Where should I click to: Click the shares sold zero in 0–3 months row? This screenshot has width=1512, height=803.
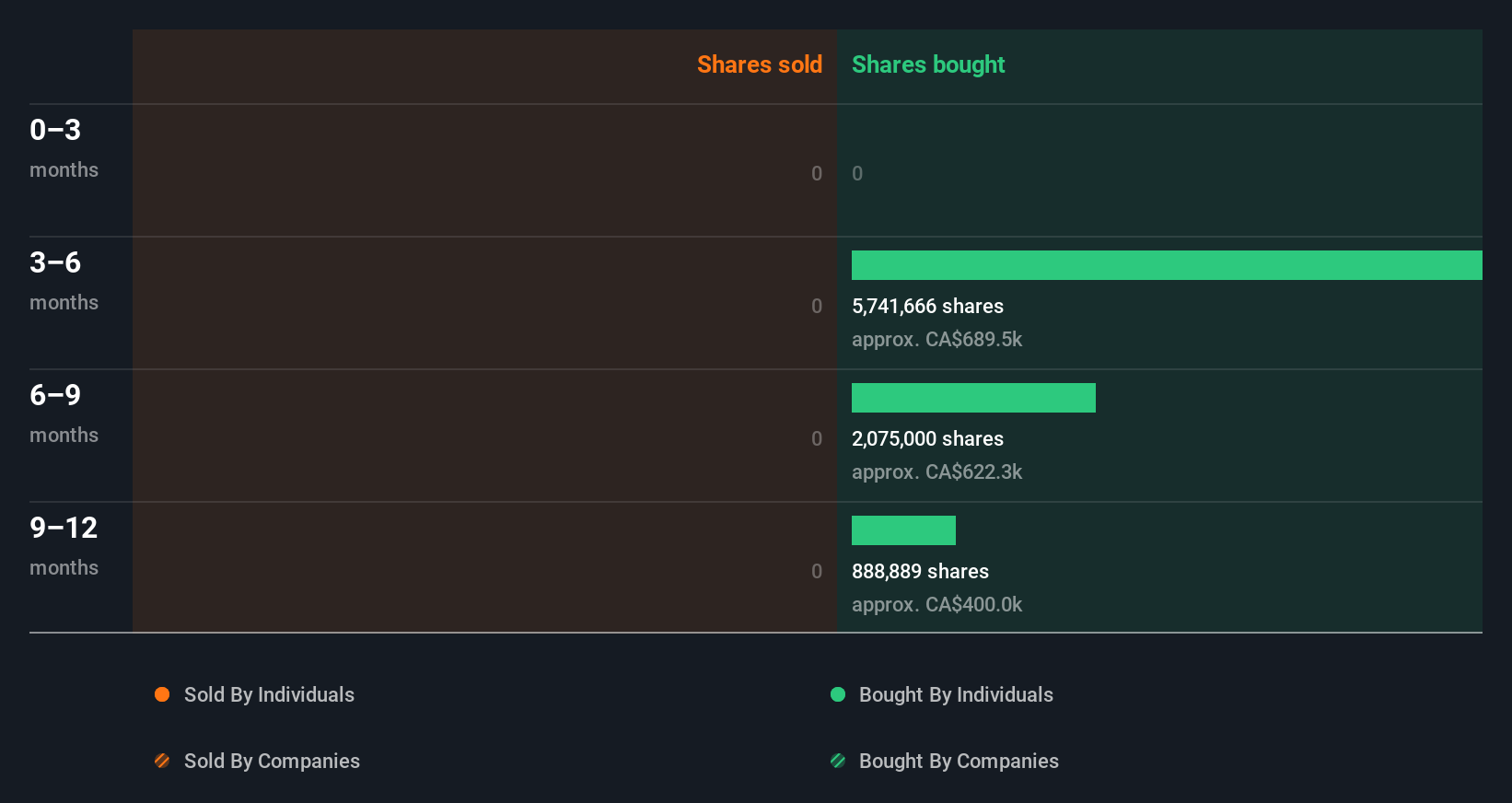click(817, 173)
